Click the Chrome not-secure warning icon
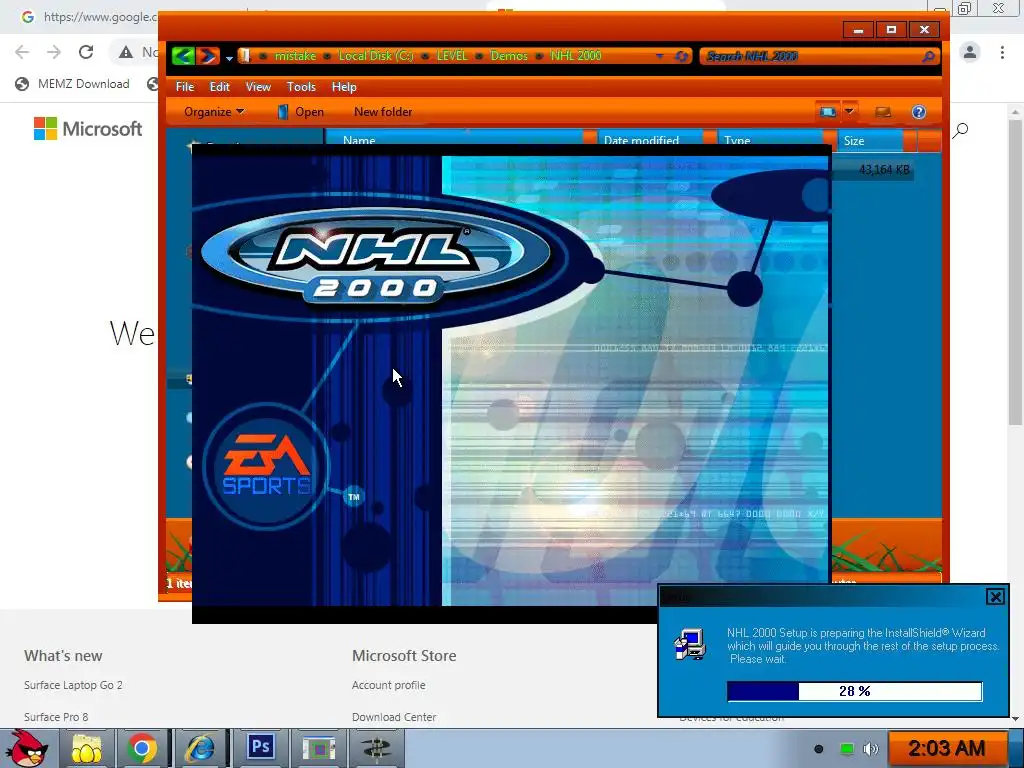 [126, 52]
